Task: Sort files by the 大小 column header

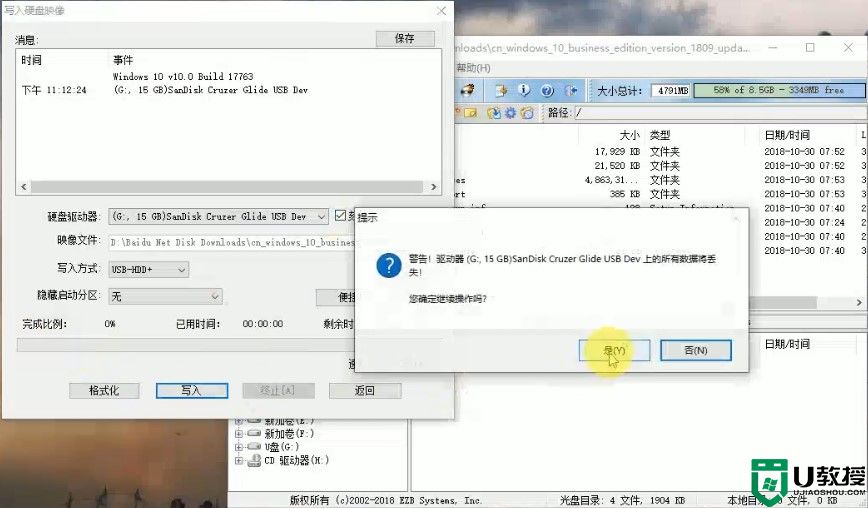Action: point(629,135)
